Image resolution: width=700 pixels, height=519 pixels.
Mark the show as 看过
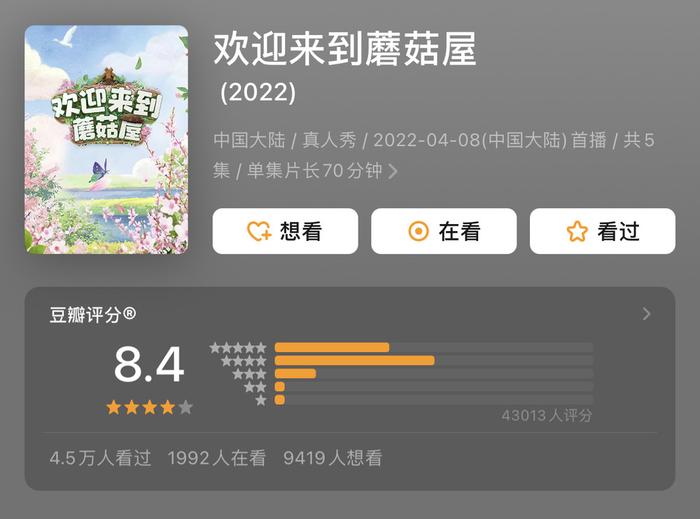pyautogui.click(x=603, y=231)
